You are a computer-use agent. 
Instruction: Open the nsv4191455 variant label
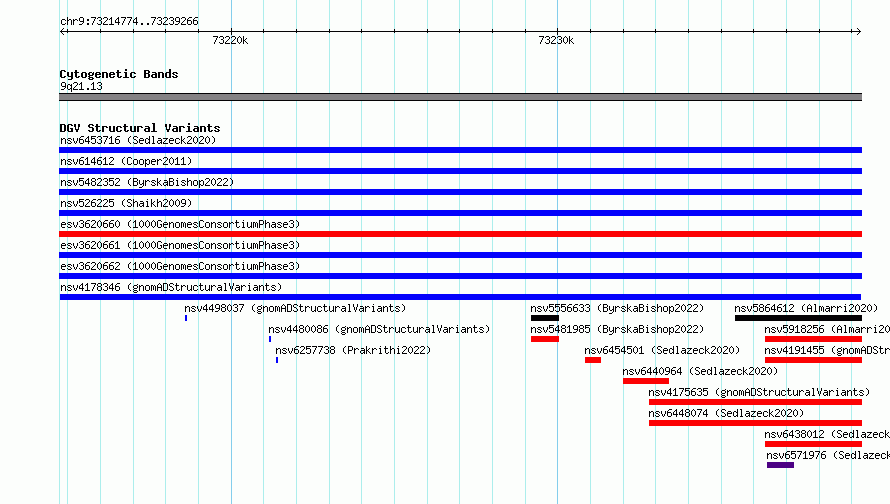point(827,350)
